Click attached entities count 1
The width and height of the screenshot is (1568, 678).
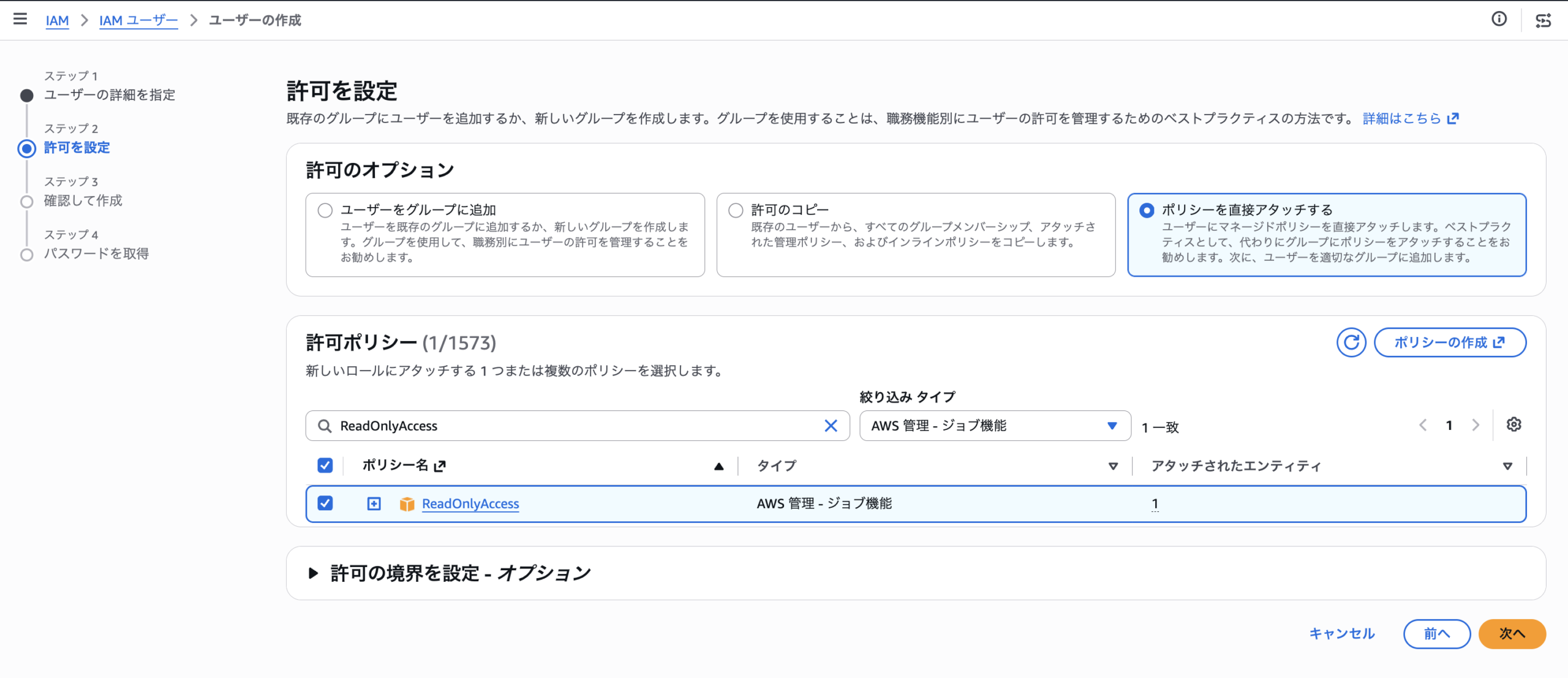[1155, 504]
